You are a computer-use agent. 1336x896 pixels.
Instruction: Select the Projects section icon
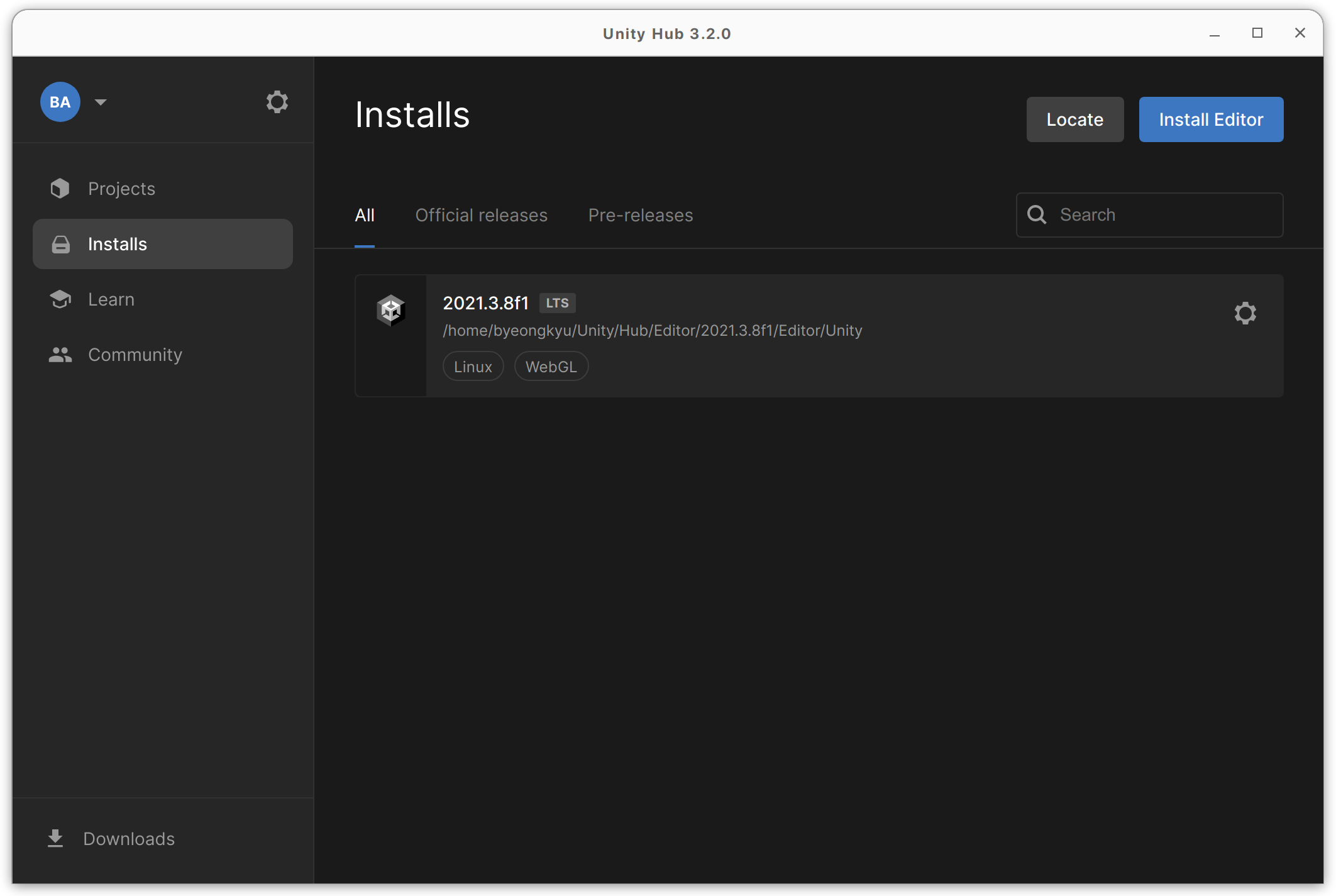coord(60,188)
